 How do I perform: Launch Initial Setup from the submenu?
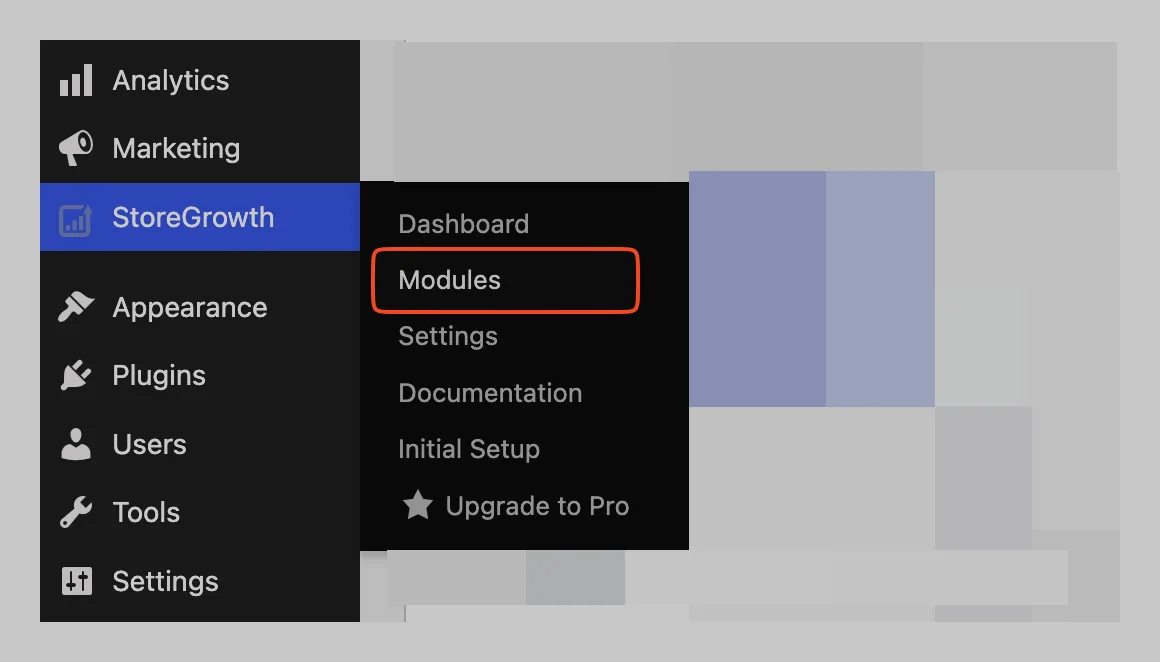click(x=469, y=449)
